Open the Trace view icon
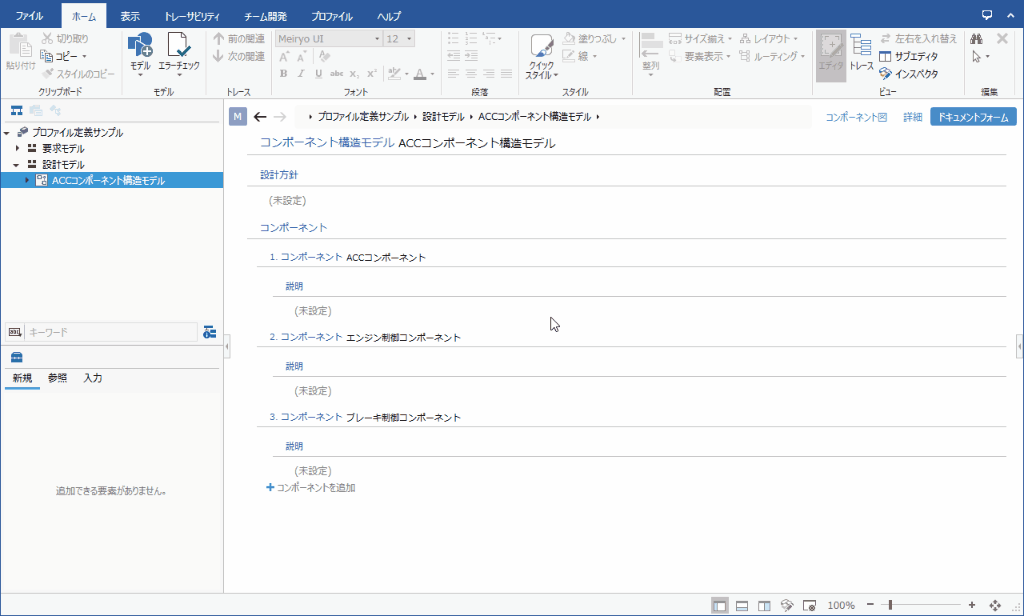Image resolution: width=1024 pixels, height=616 pixels. coord(861,51)
